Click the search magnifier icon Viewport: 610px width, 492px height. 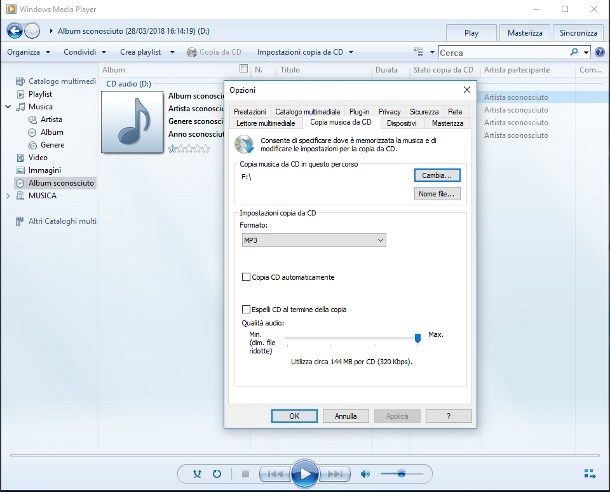[574, 52]
